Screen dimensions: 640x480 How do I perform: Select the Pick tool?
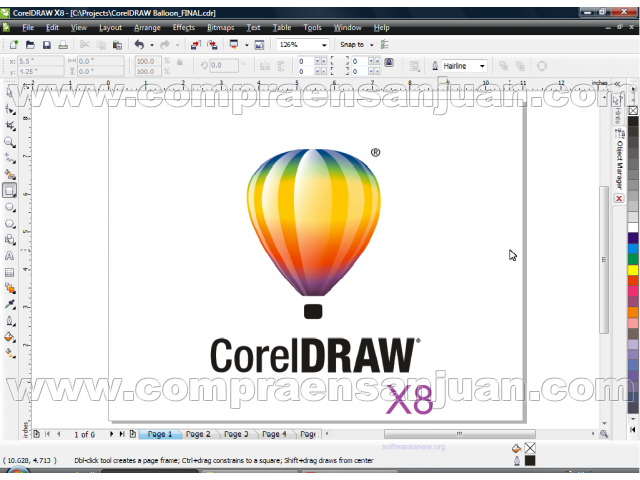pyautogui.click(x=10, y=93)
